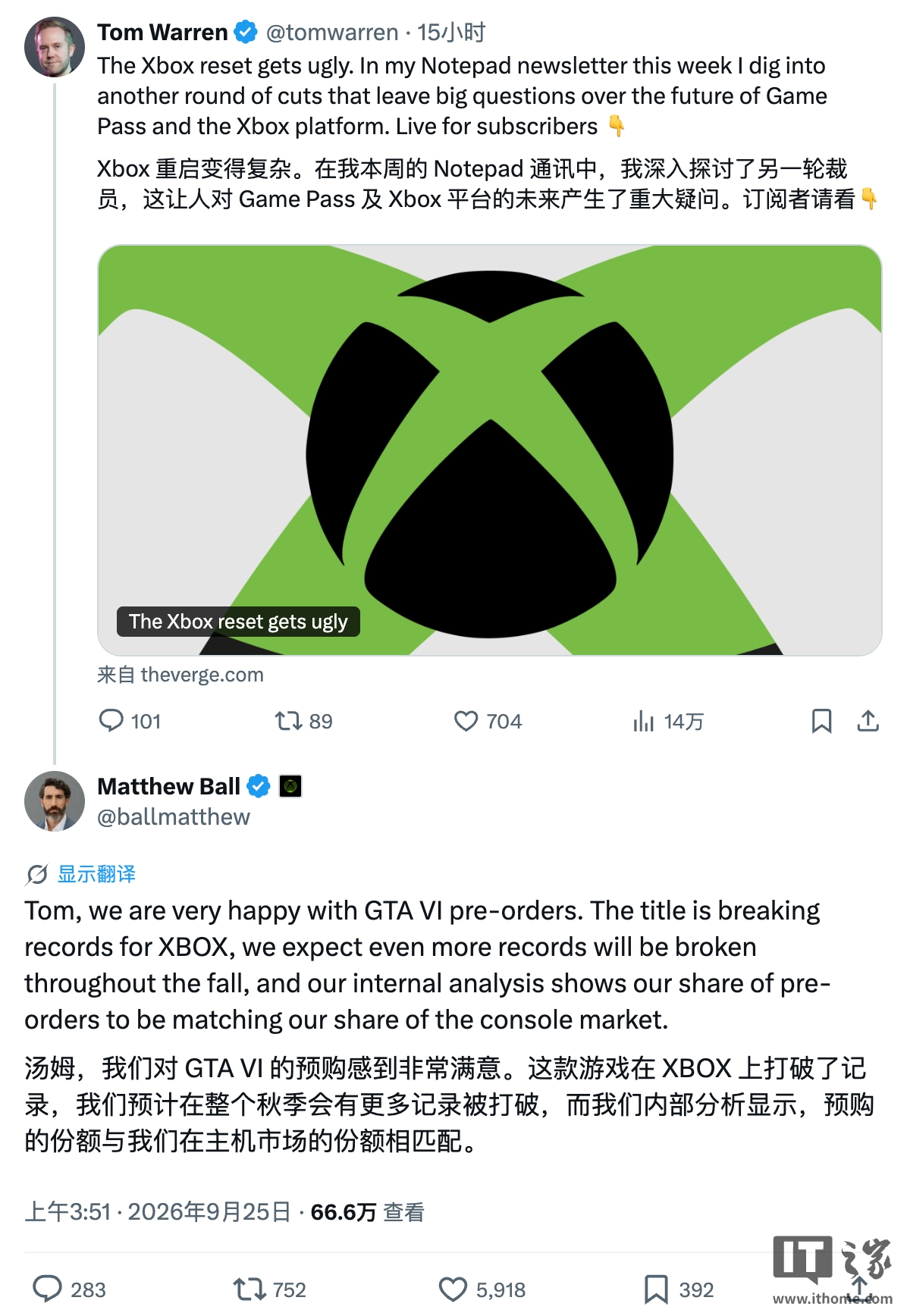View analytics icon showing 14万 views
The image size is (907, 1316).
coord(643,721)
